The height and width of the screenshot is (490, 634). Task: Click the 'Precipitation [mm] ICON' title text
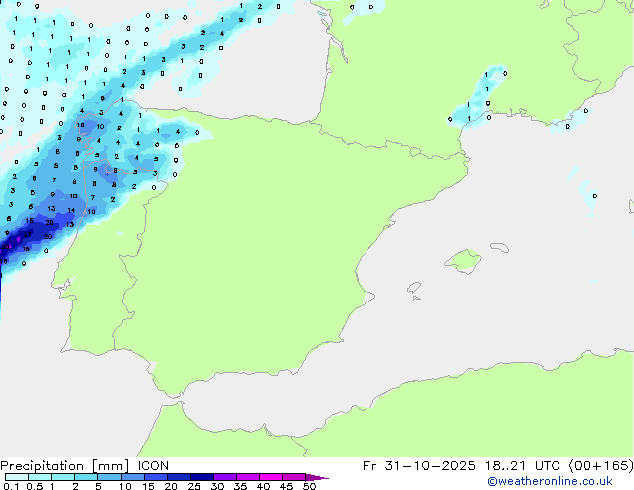tap(84, 466)
